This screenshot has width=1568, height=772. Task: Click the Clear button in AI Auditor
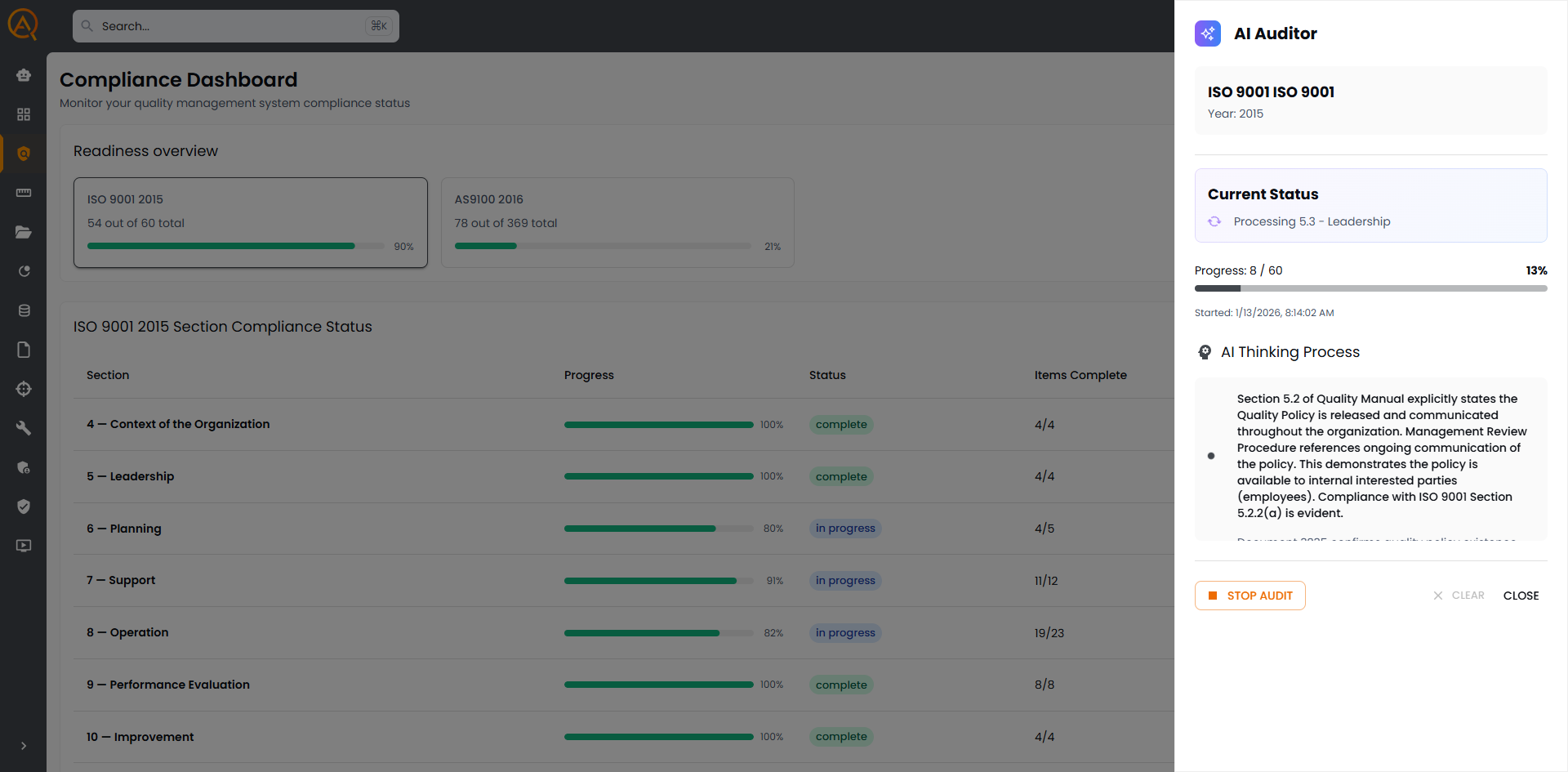[1459, 596]
